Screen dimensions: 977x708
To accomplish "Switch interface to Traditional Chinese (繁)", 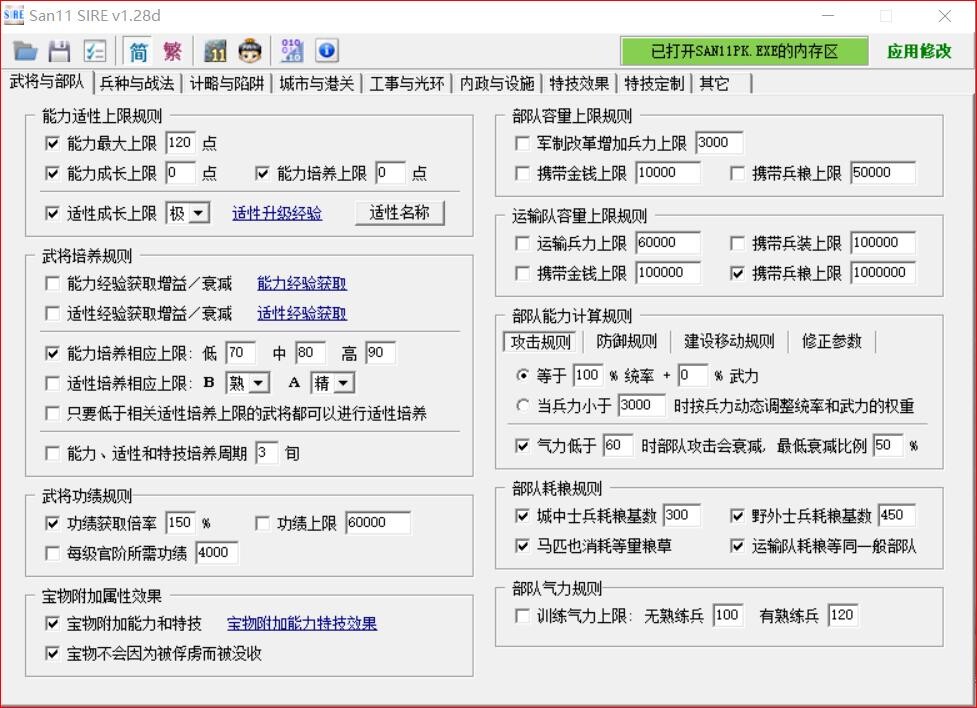I will (172, 49).
